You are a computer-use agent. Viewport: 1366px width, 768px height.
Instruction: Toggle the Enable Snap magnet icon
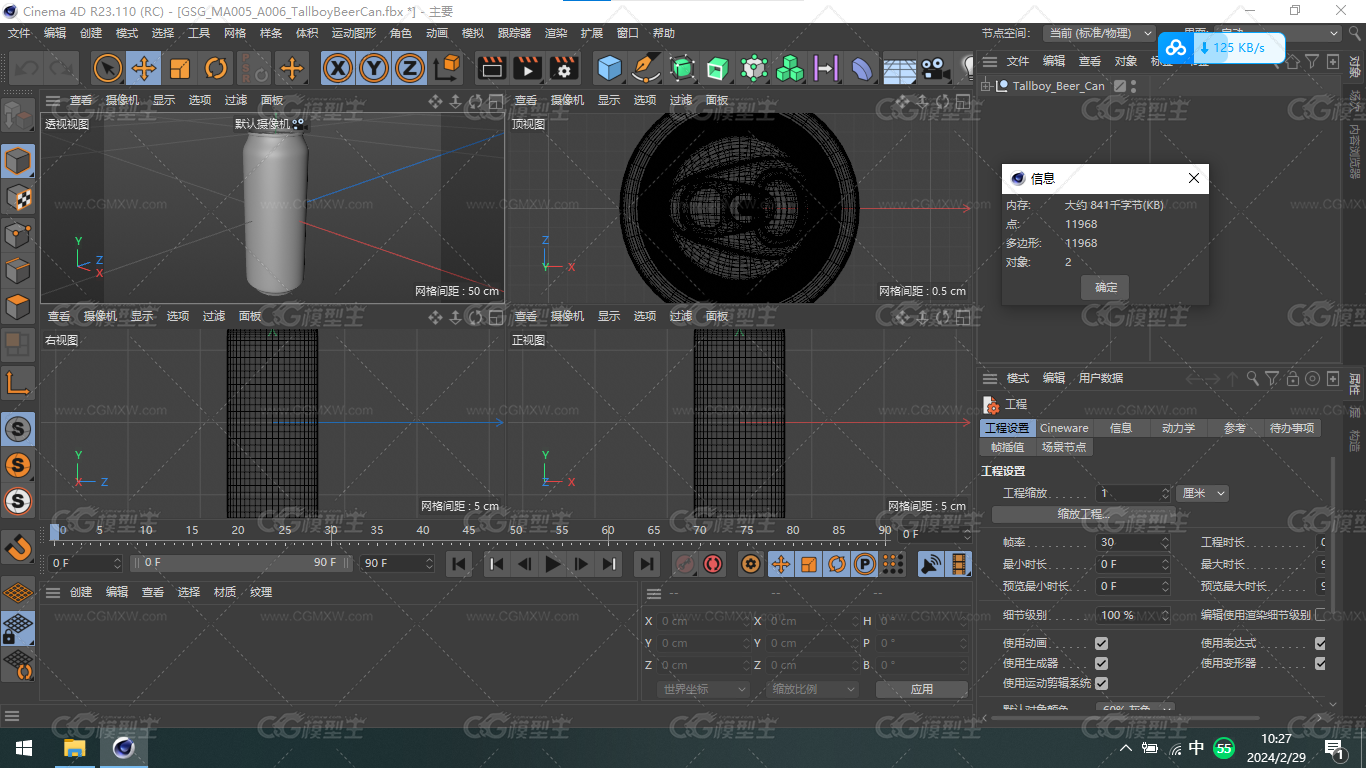pos(18,547)
